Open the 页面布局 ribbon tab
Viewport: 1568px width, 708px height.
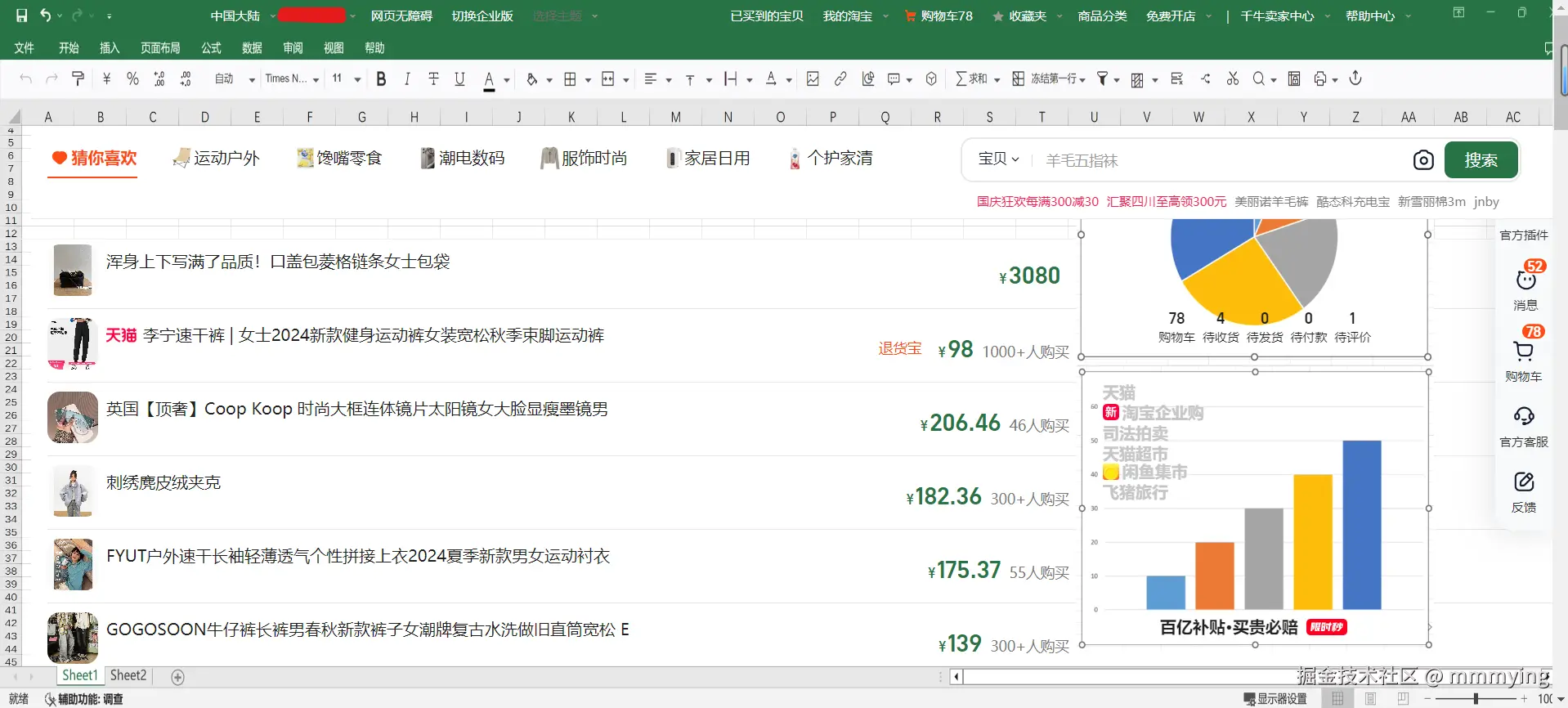(x=160, y=48)
